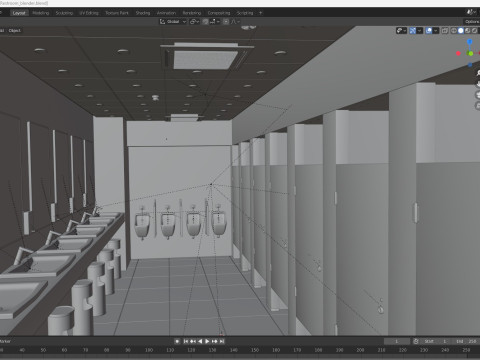
Task: Click frame 100 on timeline ruler
Action: click(149, 350)
